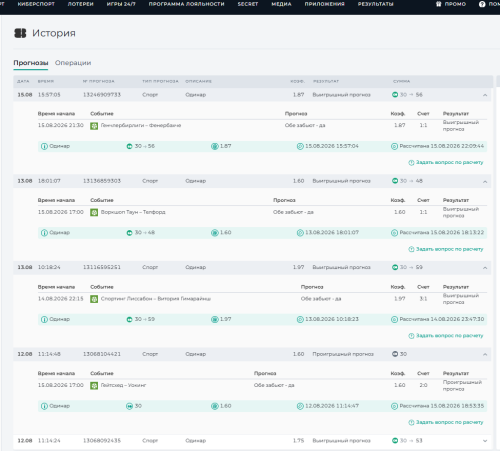Screen dimensions: 500x451
Task: Click the help question mark icon in header
Action: (x=482, y=4)
